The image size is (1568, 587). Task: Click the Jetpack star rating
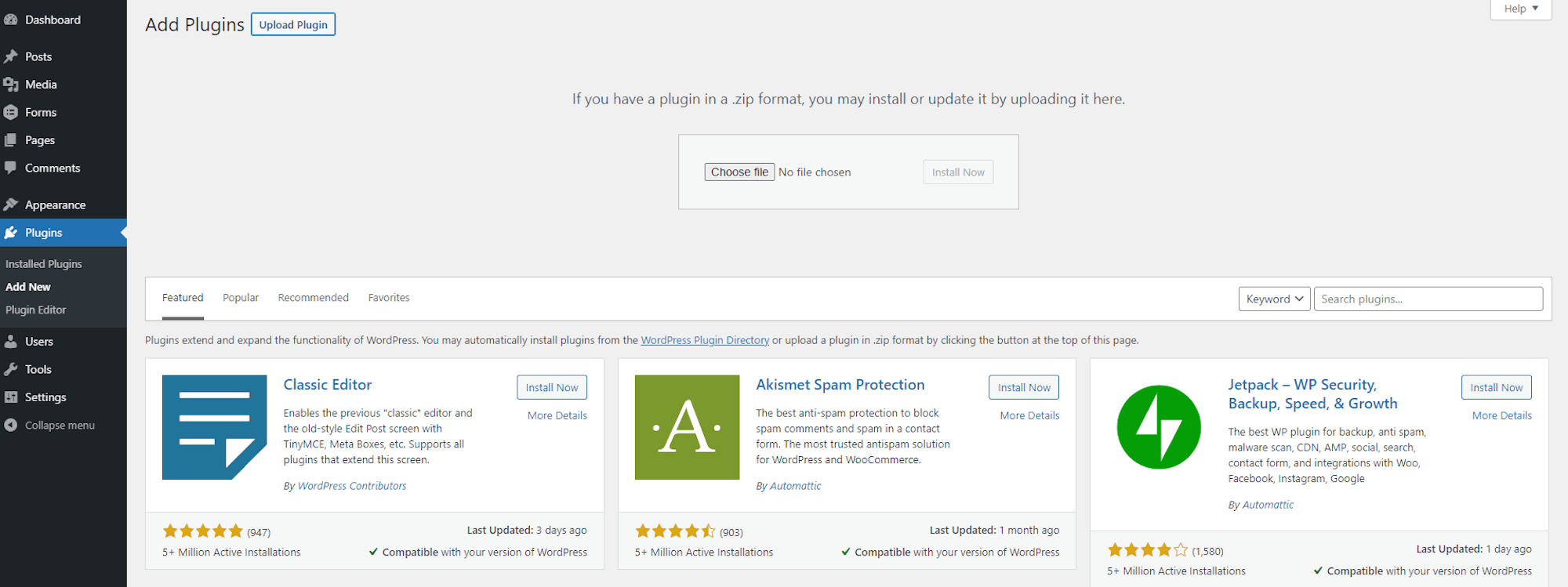click(1148, 550)
